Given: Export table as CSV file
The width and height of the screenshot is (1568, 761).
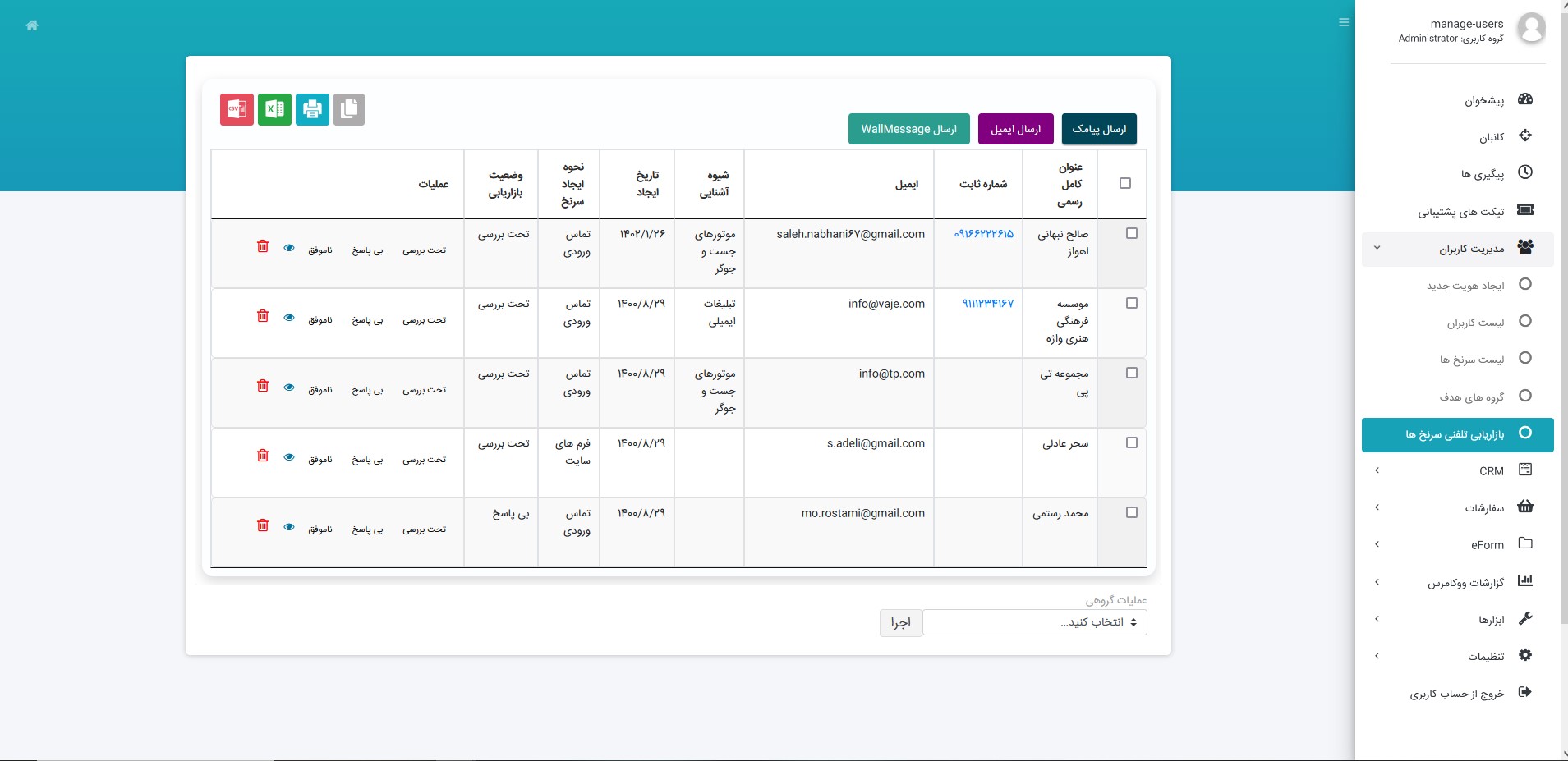Looking at the screenshot, I should point(237,109).
